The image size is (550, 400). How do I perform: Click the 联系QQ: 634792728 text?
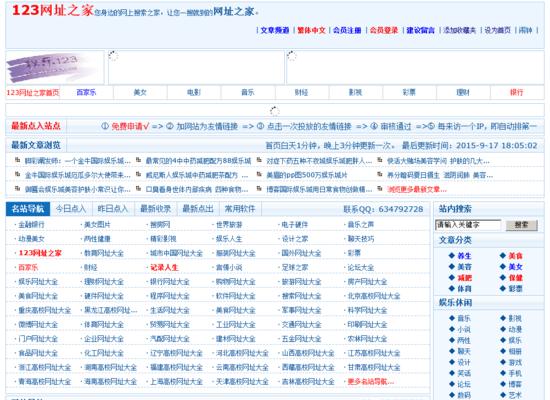pos(383,209)
